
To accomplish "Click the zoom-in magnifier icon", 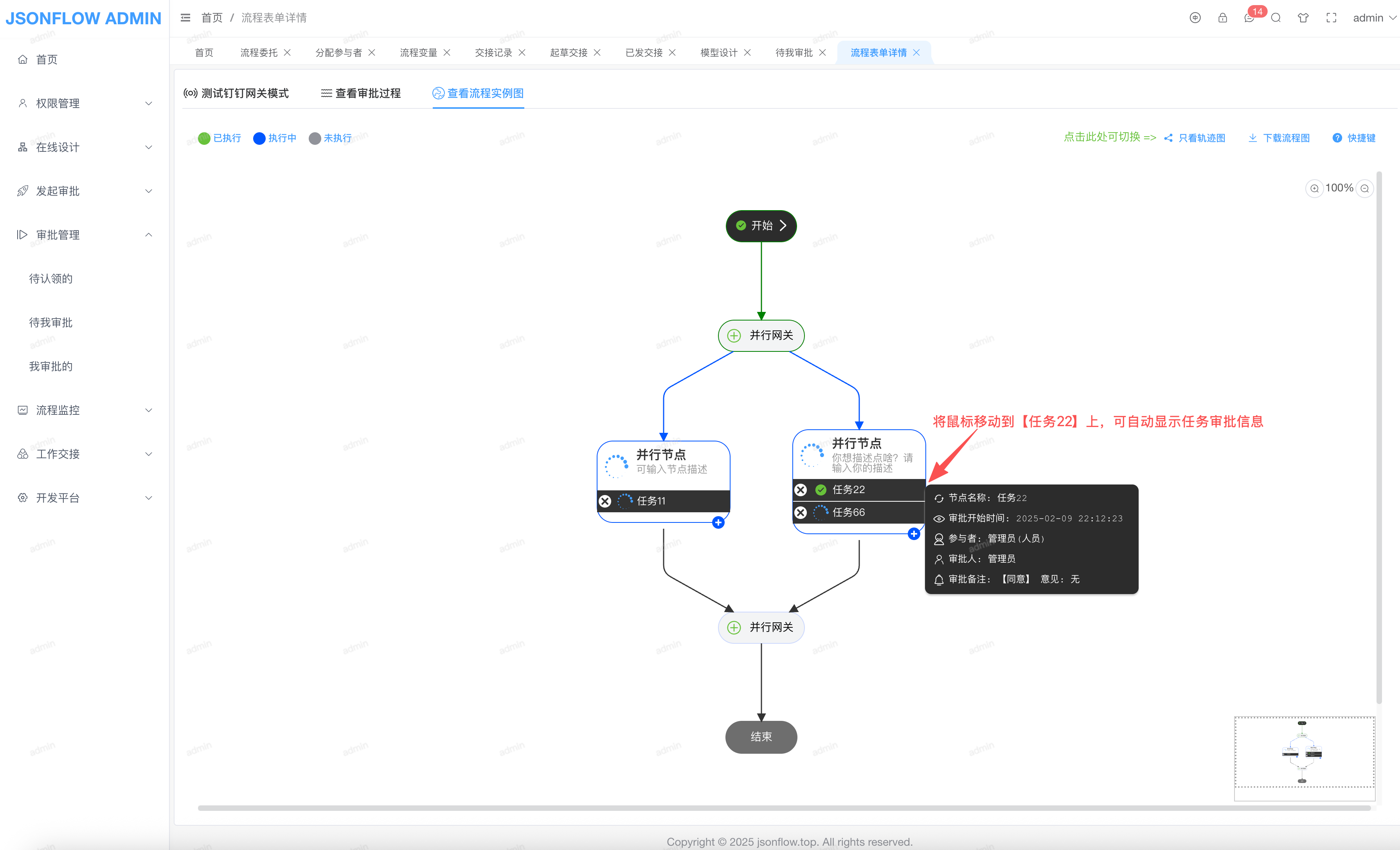I will click(1314, 188).
